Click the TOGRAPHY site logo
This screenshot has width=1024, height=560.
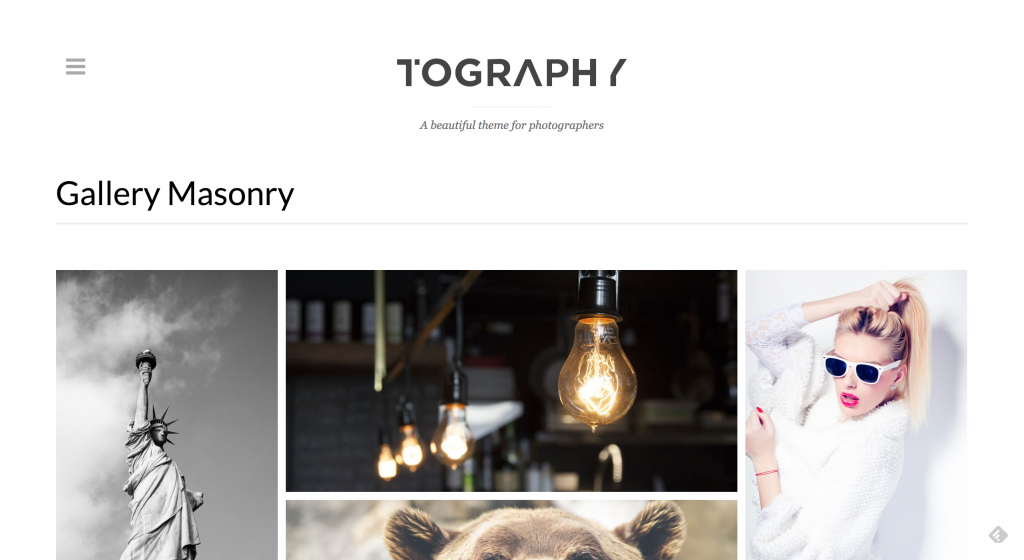pyautogui.click(x=511, y=72)
